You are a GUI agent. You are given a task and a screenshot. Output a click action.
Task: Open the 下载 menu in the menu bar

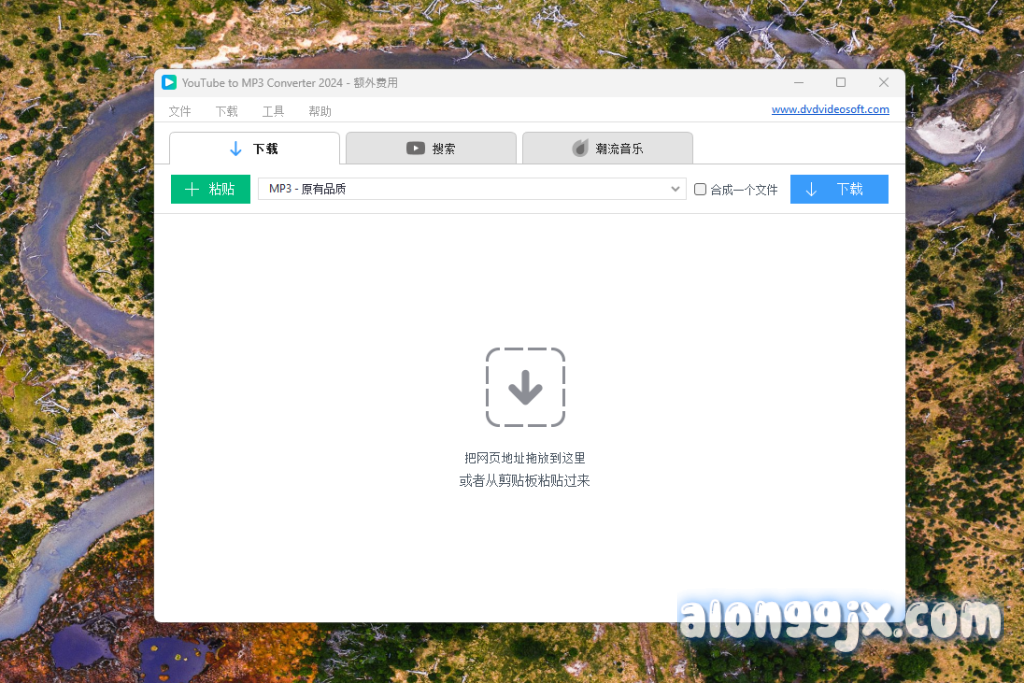click(227, 111)
